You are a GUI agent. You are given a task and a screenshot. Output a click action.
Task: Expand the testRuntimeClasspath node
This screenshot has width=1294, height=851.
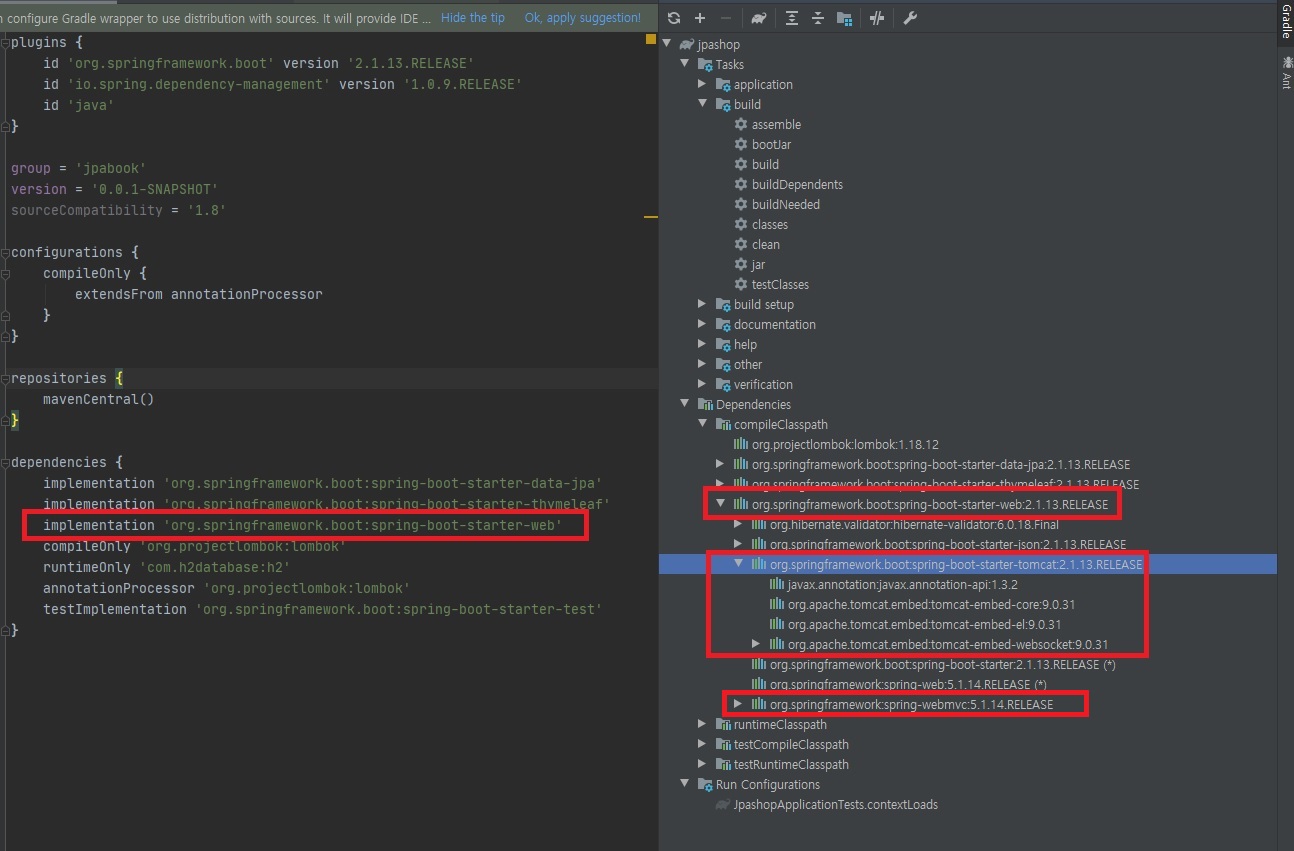click(x=702, y=764)
